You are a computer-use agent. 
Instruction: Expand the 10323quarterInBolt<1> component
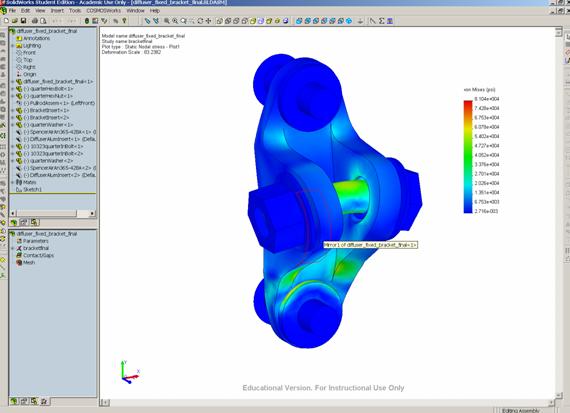click(13, 146)
